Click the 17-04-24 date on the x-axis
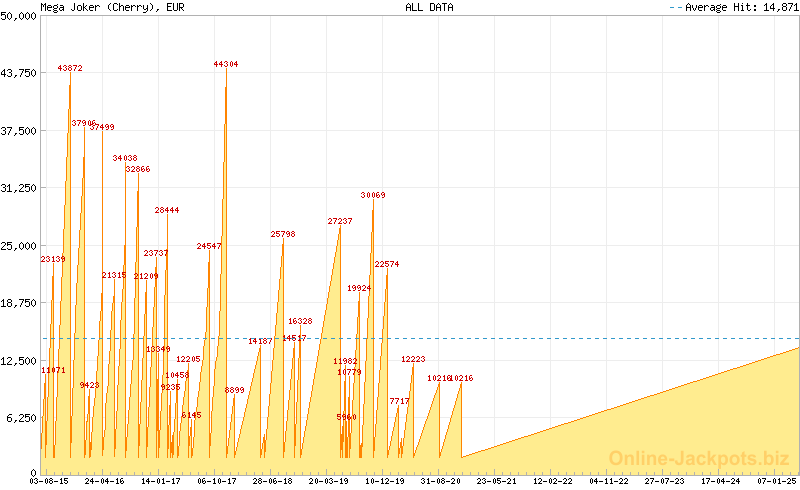 720,481
